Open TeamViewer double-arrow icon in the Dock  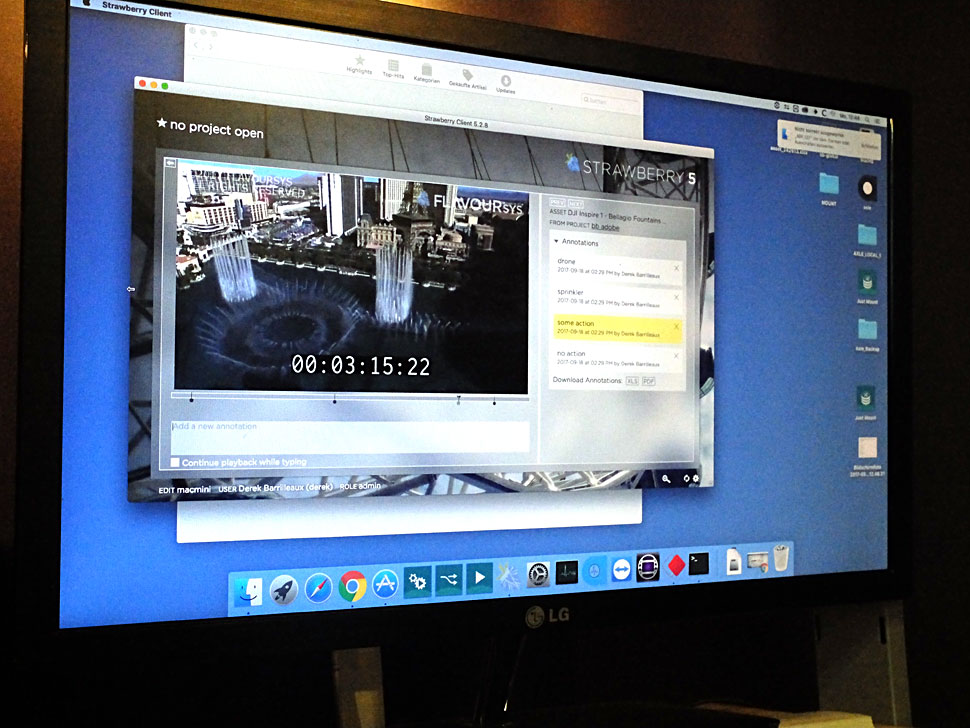[x=621, y=570]
